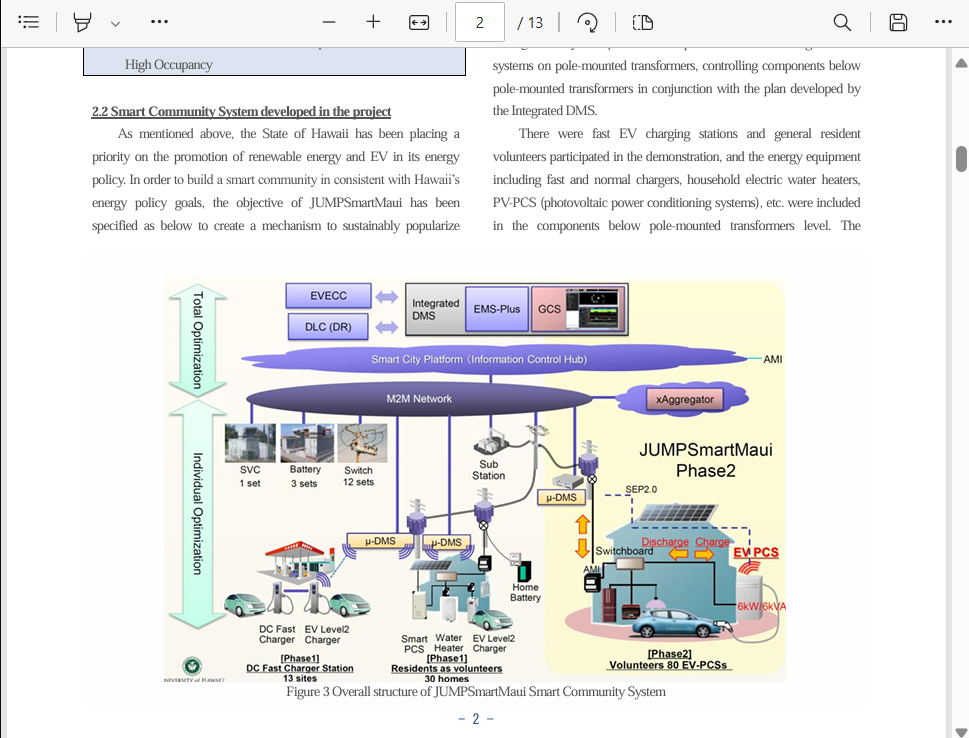Screen dimensions: 969x738
Task: Click the 'M2M Network' label
Action: tap(419, 399)
